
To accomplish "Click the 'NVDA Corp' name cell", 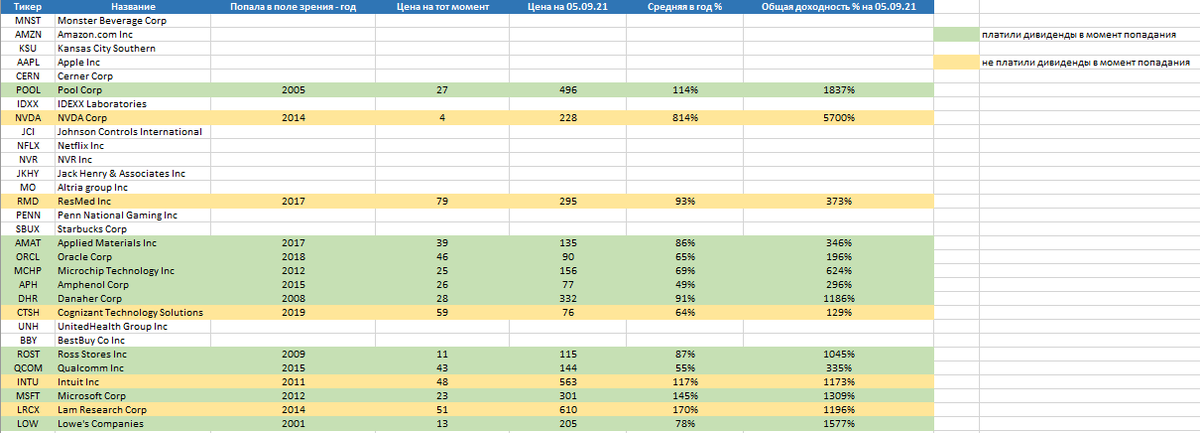I will 133,118.
